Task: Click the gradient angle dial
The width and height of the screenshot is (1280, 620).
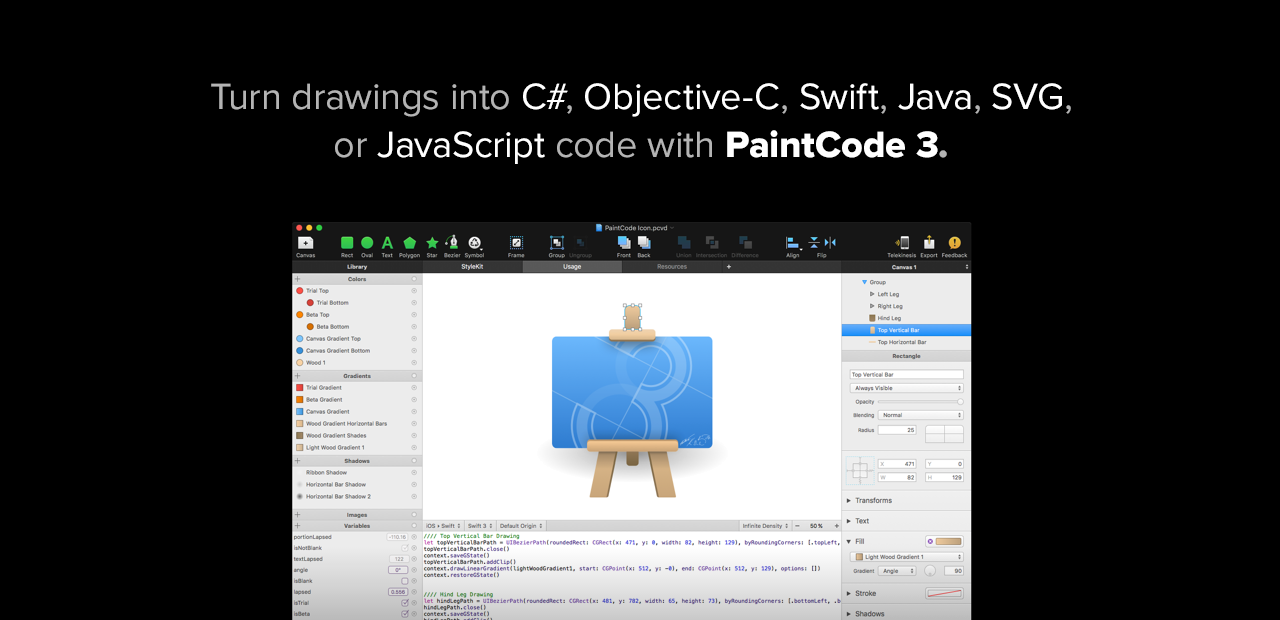Action: (930, 571)
